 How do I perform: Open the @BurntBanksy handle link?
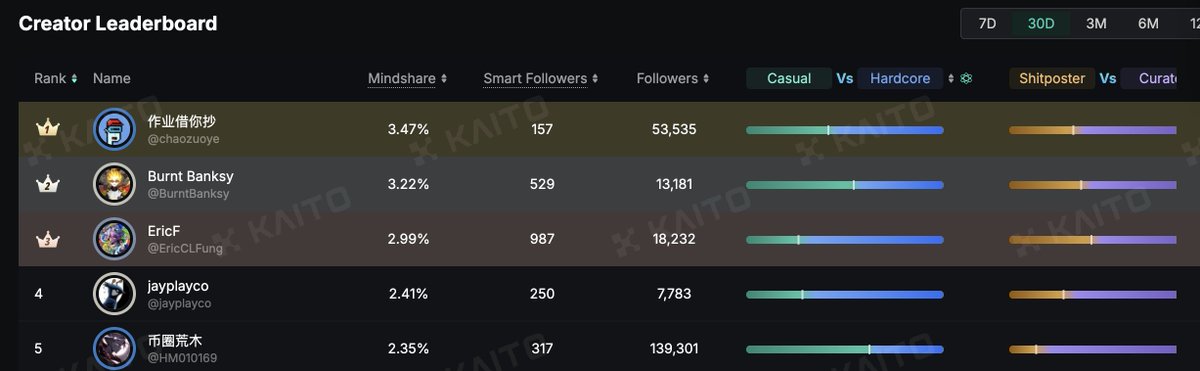coord(189,194)
